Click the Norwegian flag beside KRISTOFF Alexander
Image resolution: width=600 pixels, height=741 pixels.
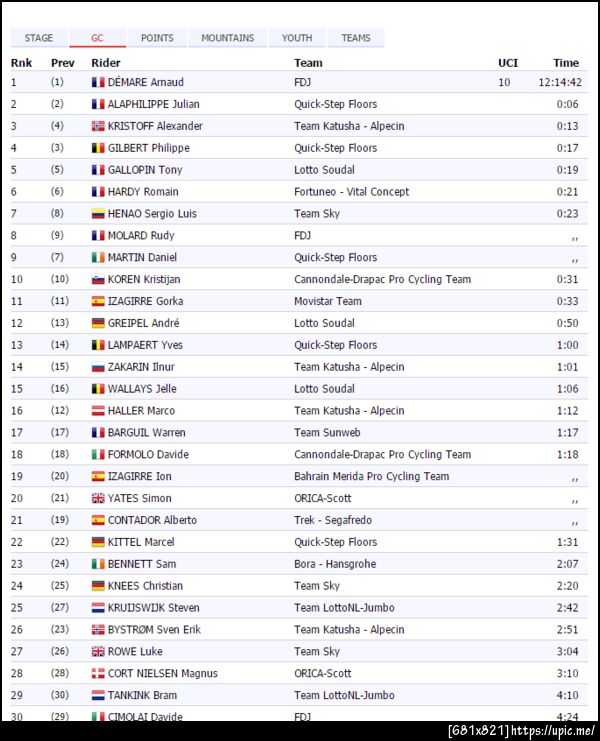pos(98,126)
